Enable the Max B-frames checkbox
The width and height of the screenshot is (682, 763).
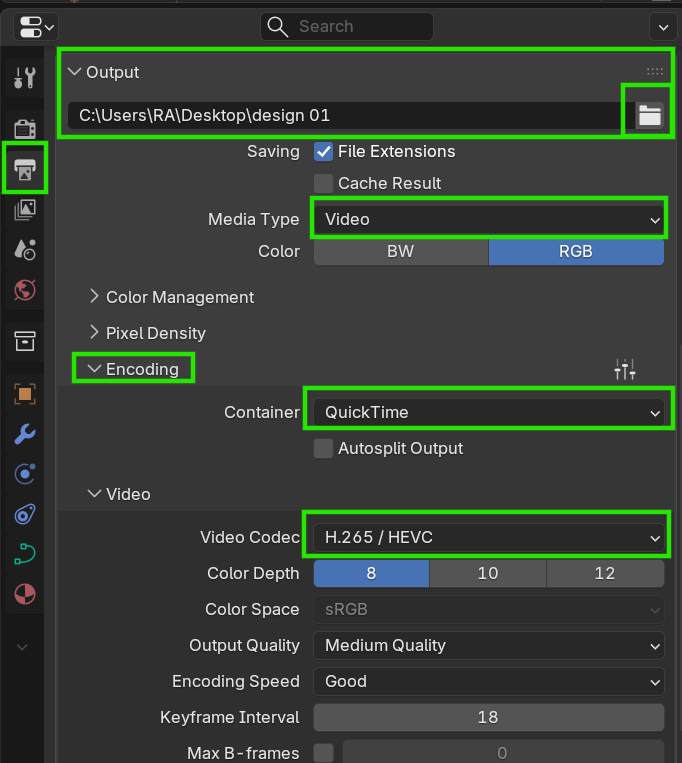coord(323,753)
